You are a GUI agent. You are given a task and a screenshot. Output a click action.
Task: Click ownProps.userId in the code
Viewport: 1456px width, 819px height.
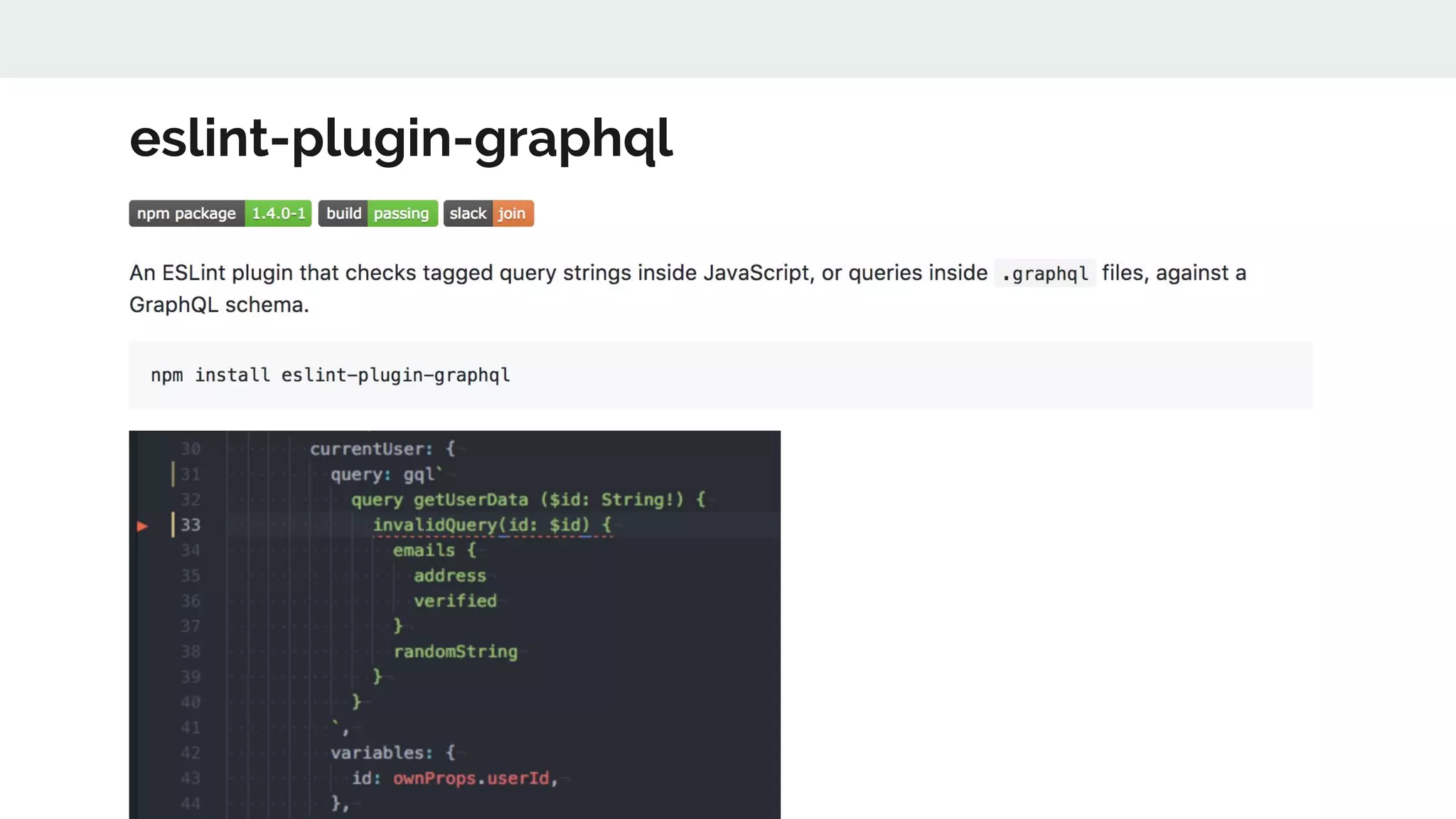click(x=471, y=778)
